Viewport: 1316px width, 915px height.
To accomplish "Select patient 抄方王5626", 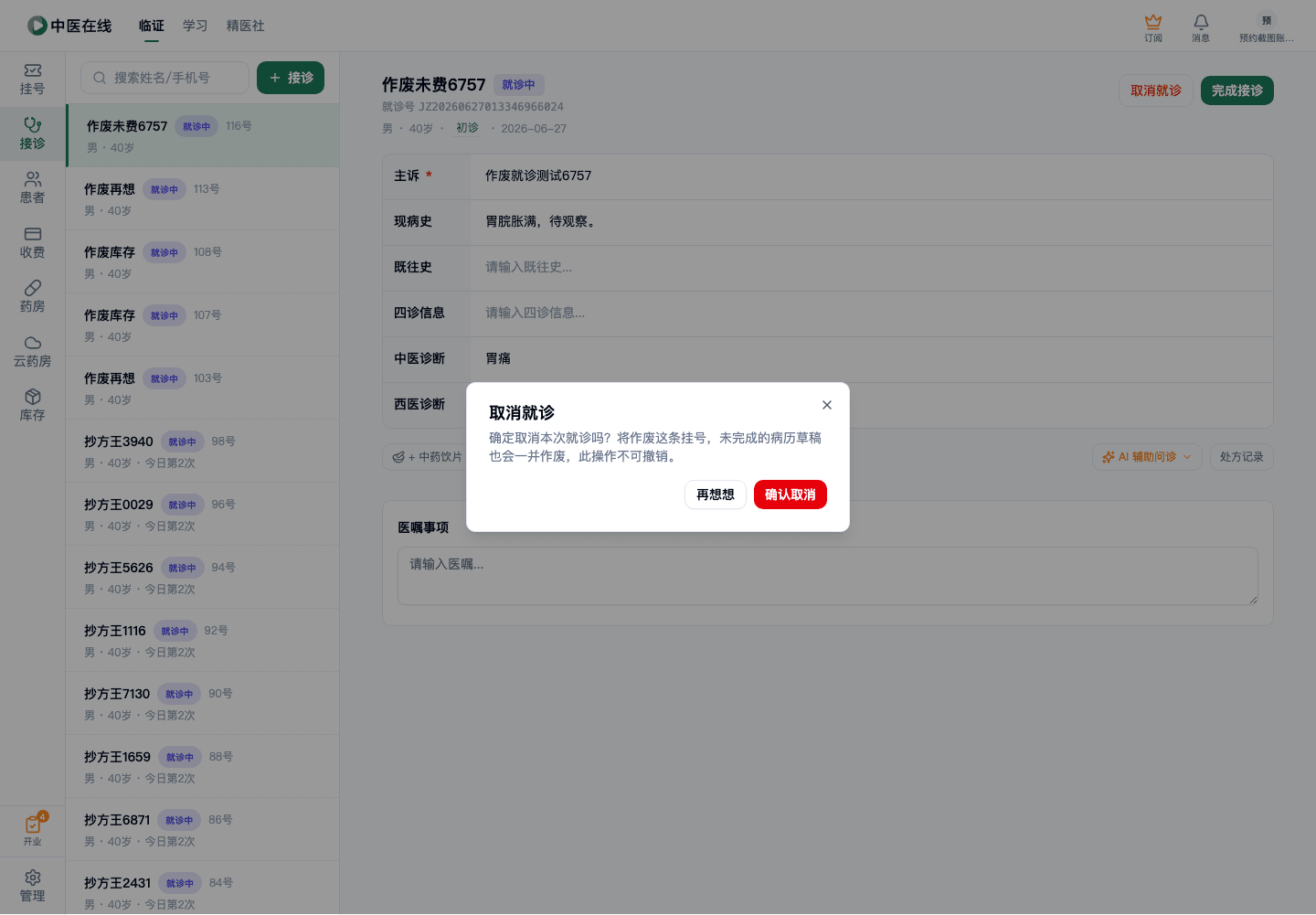I will tap(203, 577).
